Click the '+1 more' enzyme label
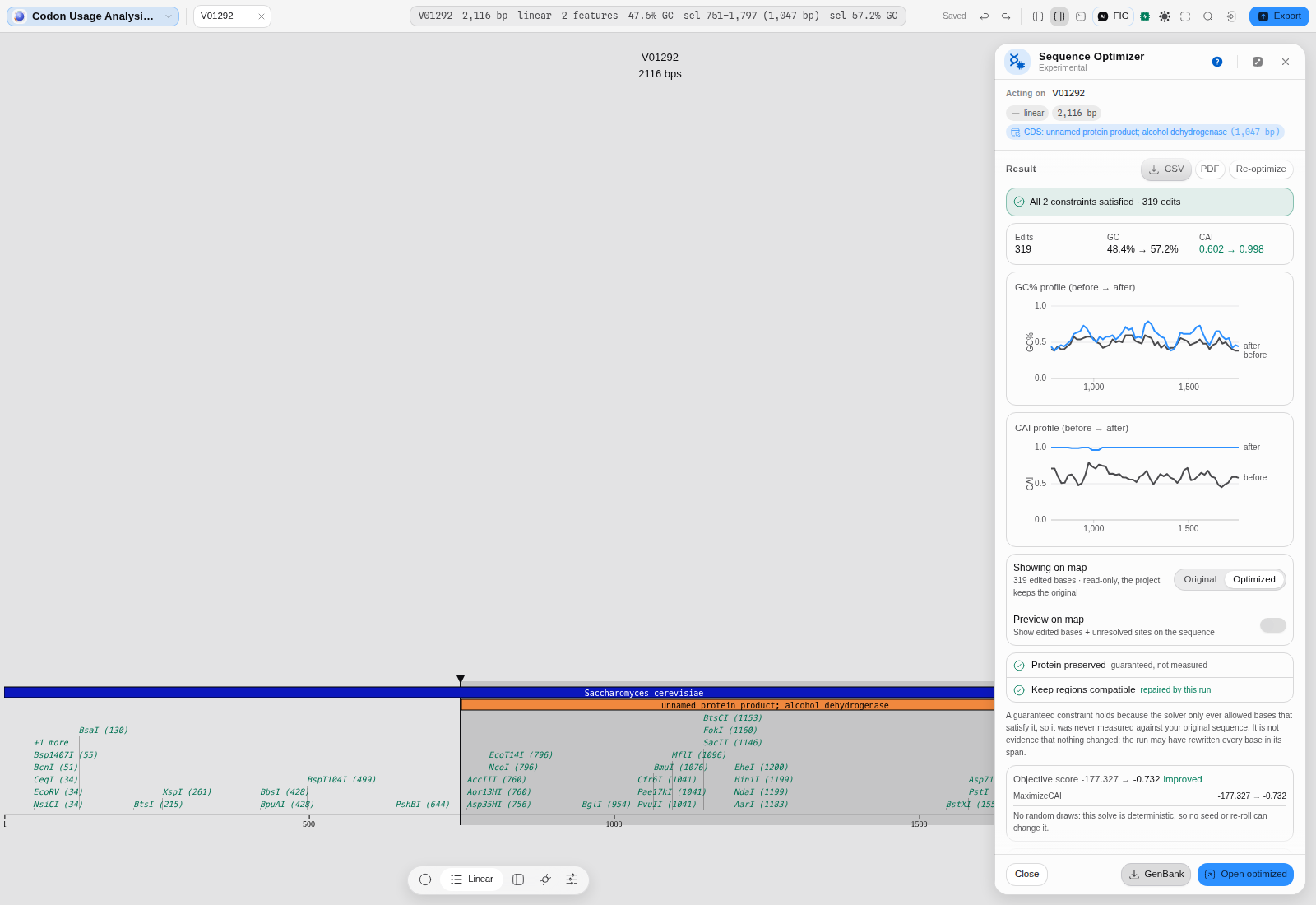Viewport: 1316px width, 905px height. [51, 743]
